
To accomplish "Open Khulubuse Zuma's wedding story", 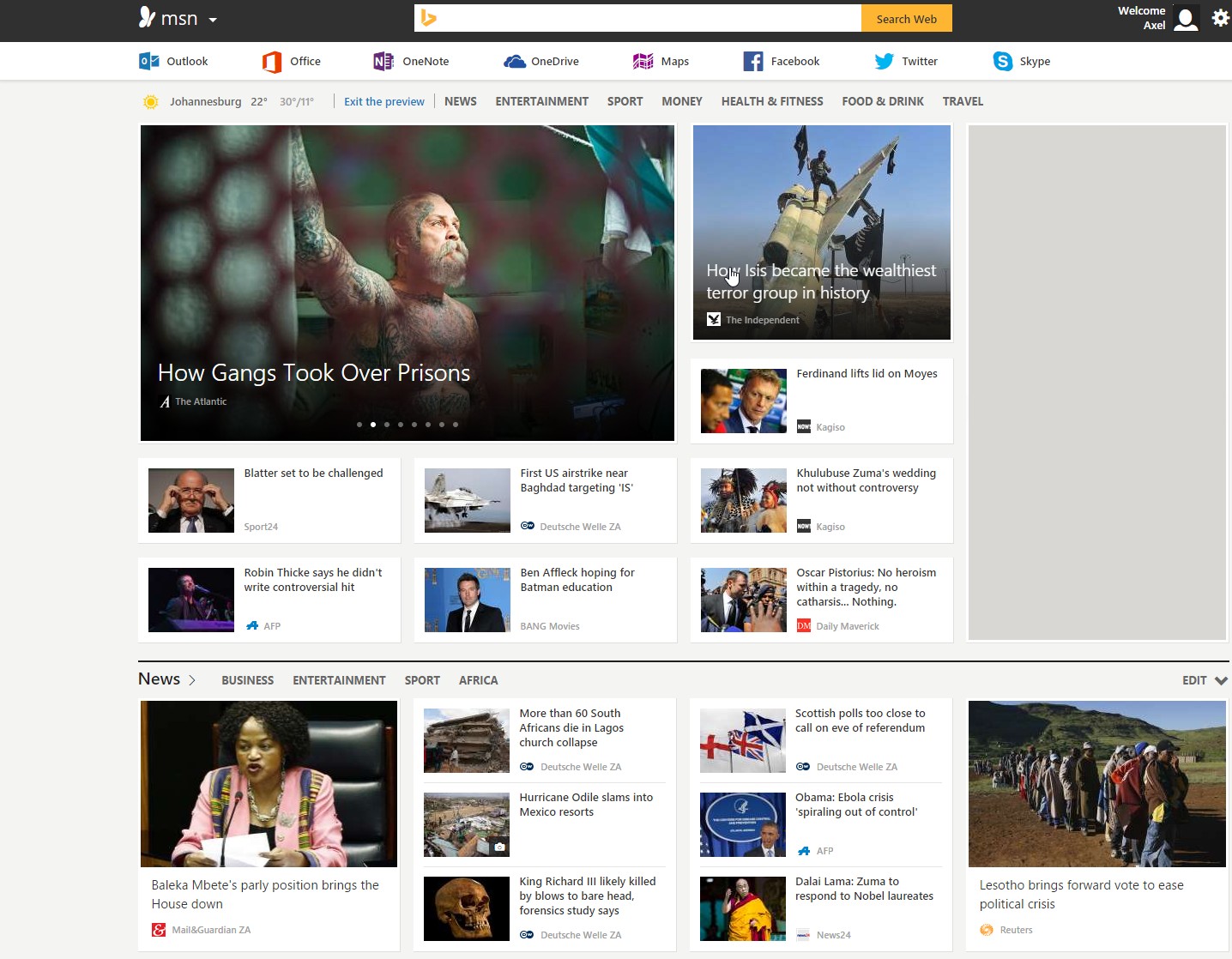I will [x=867, y=480].
